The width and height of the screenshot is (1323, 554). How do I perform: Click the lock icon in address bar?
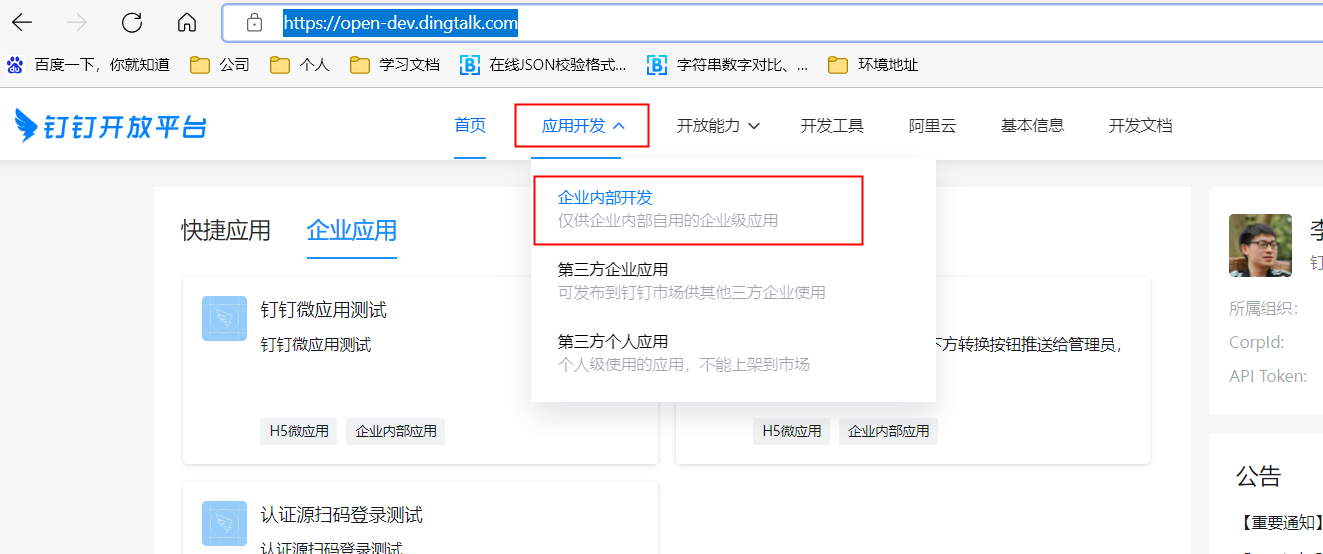click(254, 22)
